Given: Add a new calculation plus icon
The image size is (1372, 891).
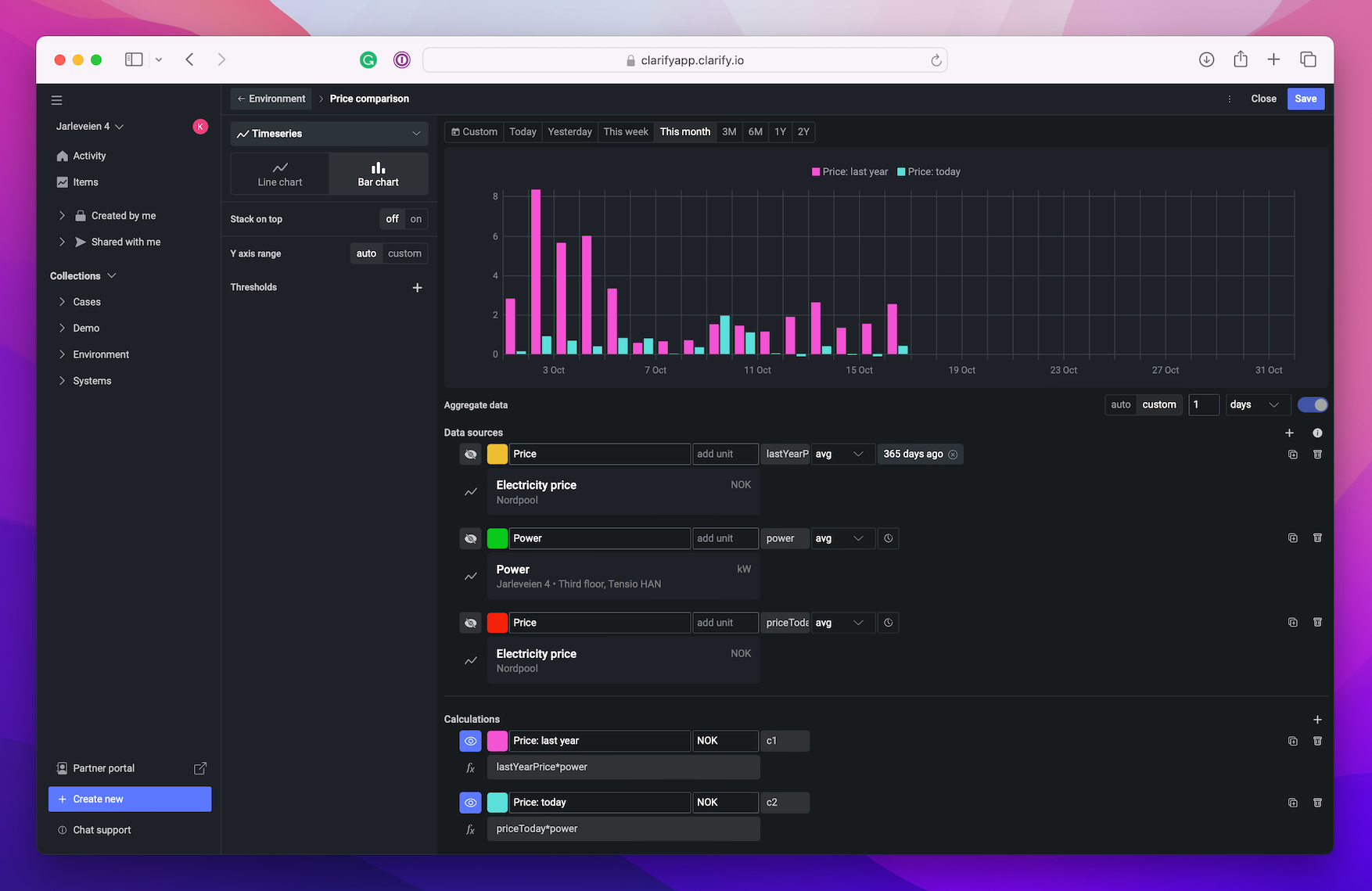Looking at the screenshot, I should click(x=1317, y=720).
